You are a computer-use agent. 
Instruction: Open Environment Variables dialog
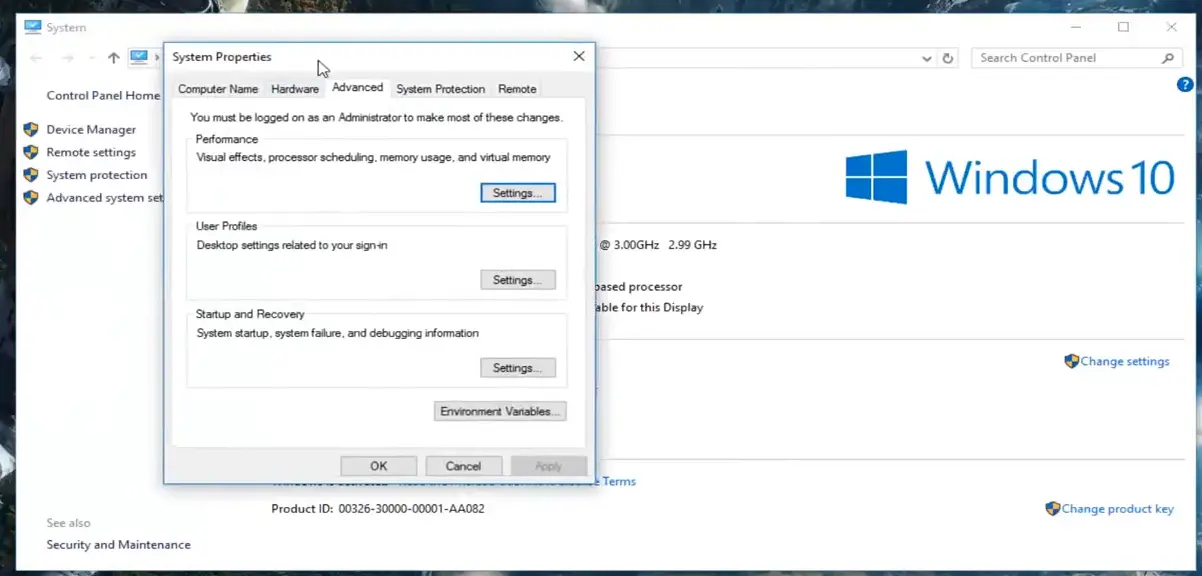[x=501, y=411]
